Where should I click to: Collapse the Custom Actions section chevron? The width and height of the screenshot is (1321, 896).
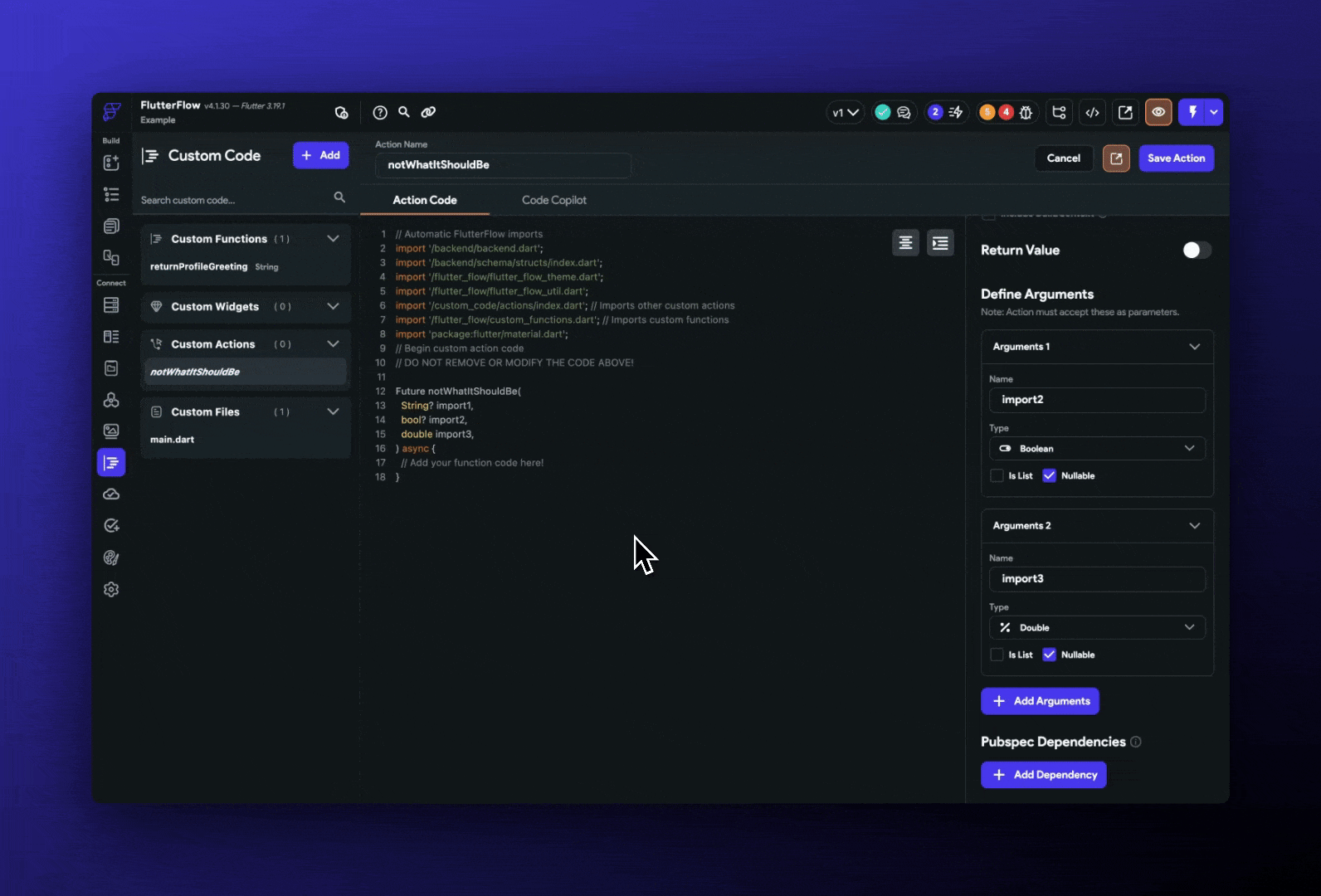(333, 343)
